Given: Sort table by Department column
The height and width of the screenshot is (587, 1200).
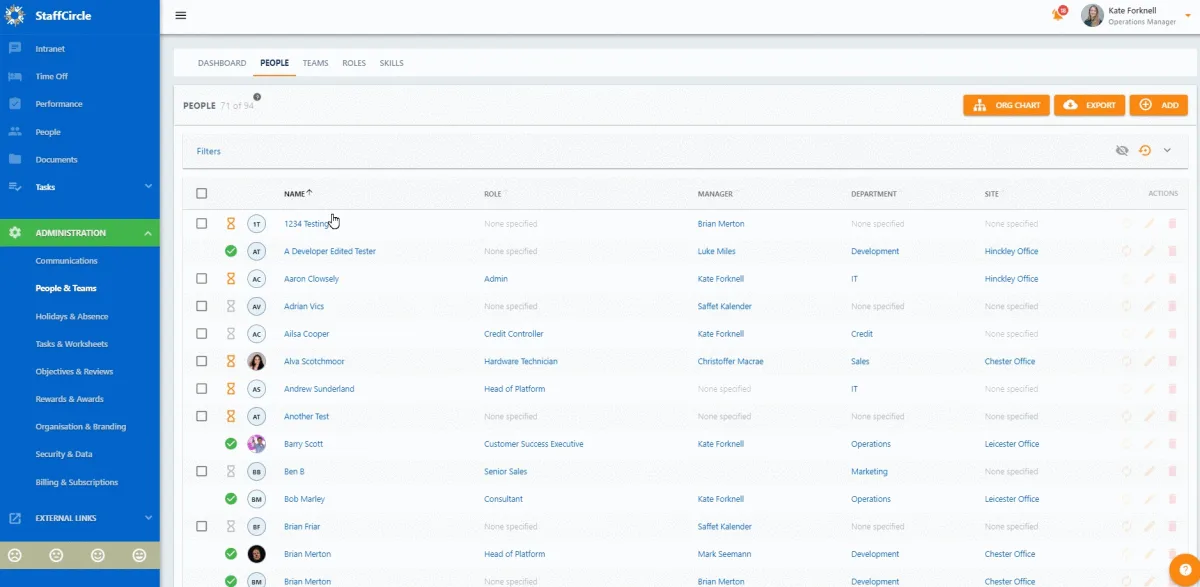Looking at the screenshot, I should click(x=874, y=194).
